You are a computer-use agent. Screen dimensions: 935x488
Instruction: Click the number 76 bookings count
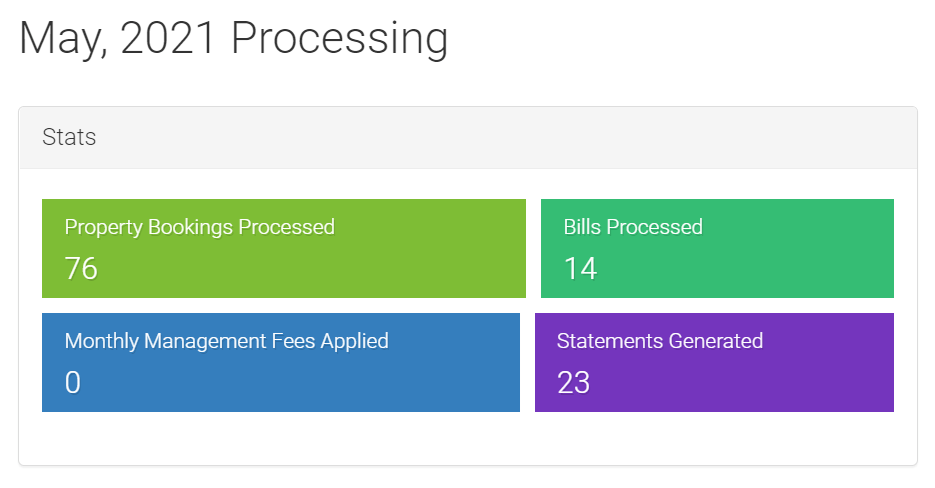(x=81, y=268)
